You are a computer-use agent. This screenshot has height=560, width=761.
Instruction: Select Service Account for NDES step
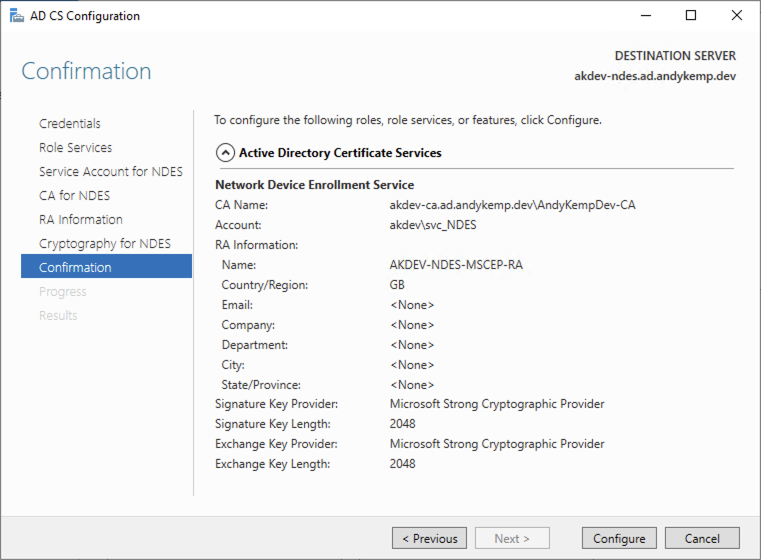111,172
